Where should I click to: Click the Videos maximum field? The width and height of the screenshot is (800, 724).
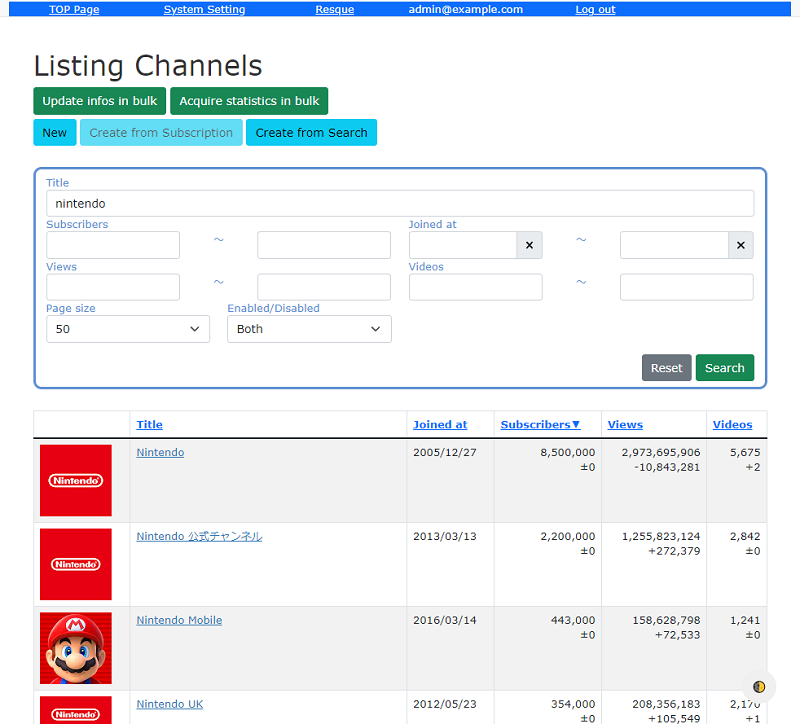687,287
